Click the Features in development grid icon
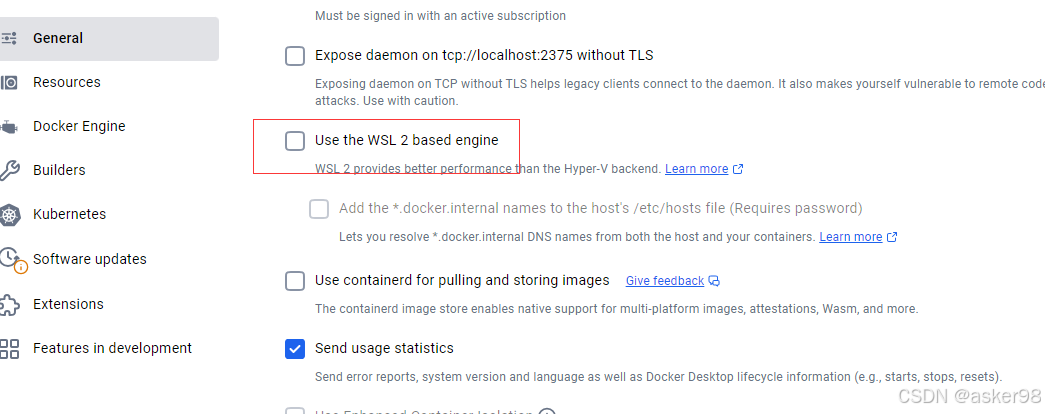Viewport: 1045px width, 414px height. pos(9,348)
